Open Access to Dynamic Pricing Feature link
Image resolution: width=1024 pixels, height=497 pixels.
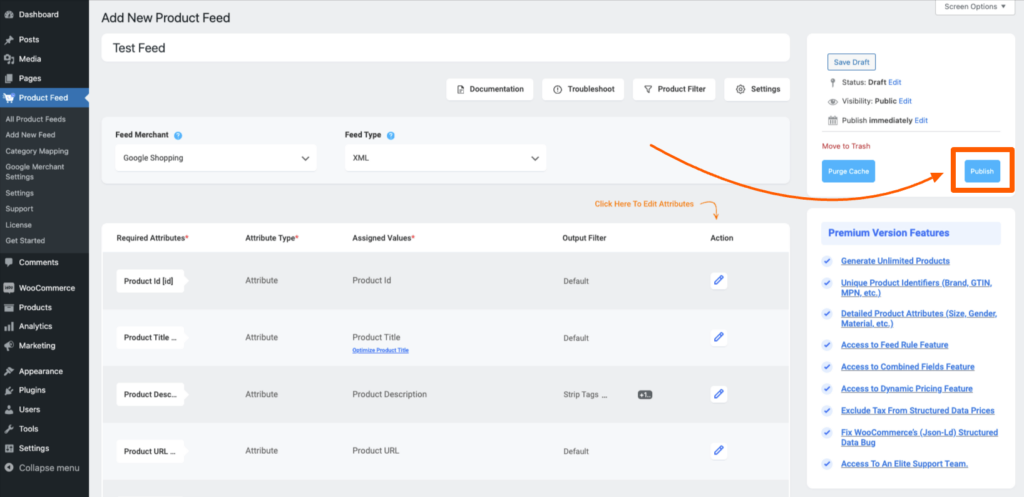coord(906,389)
